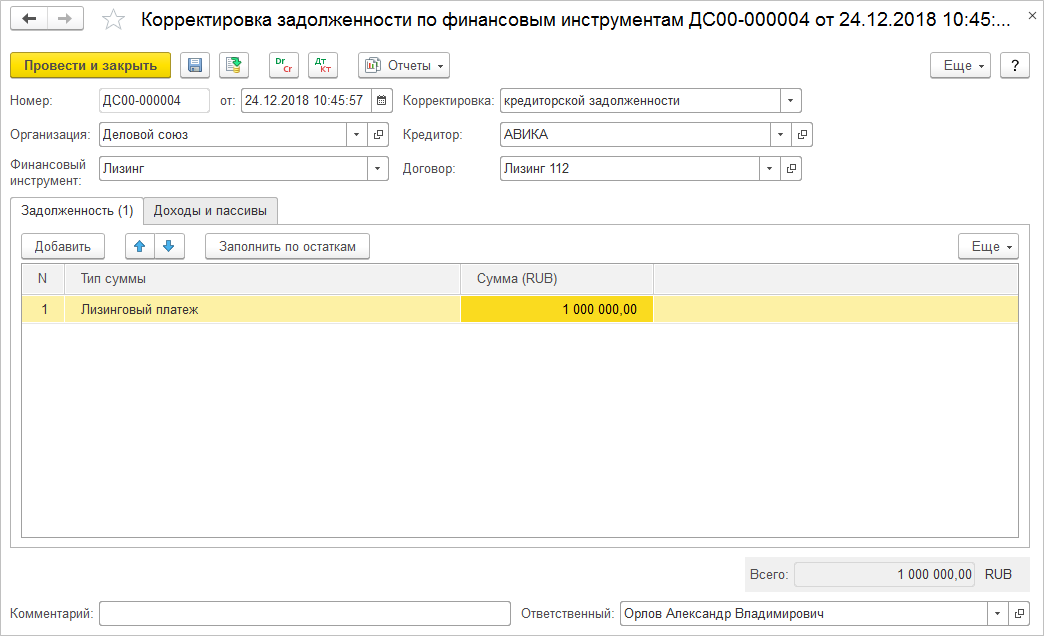
Task: Expand the Договор dropdown list
Action: [x=769, y=168]
